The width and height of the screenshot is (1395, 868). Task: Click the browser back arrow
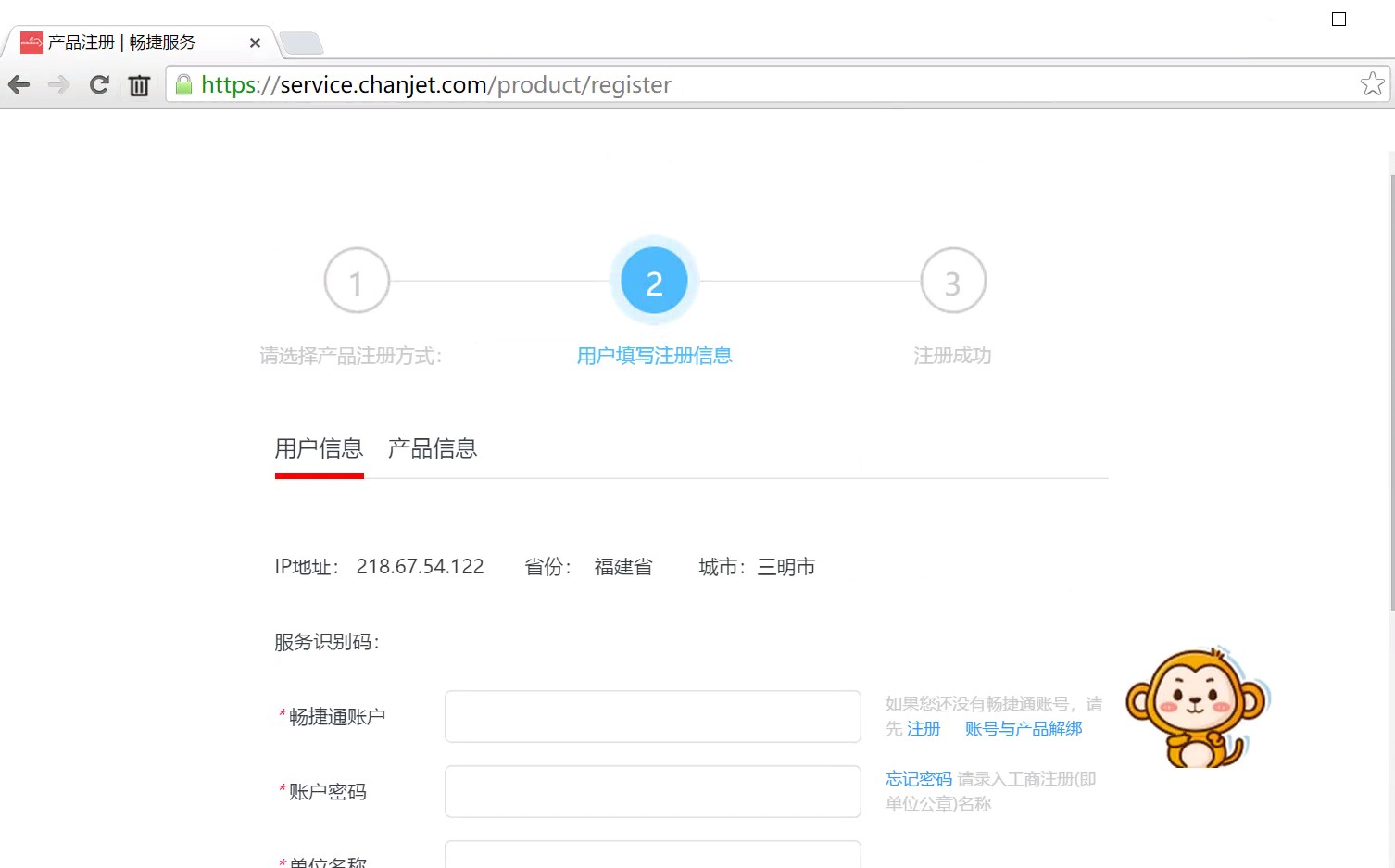pos(19,85)
